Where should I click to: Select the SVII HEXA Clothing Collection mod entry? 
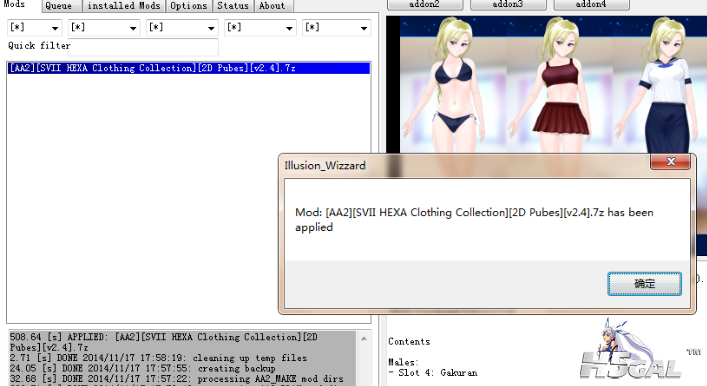tap(189, 68)
